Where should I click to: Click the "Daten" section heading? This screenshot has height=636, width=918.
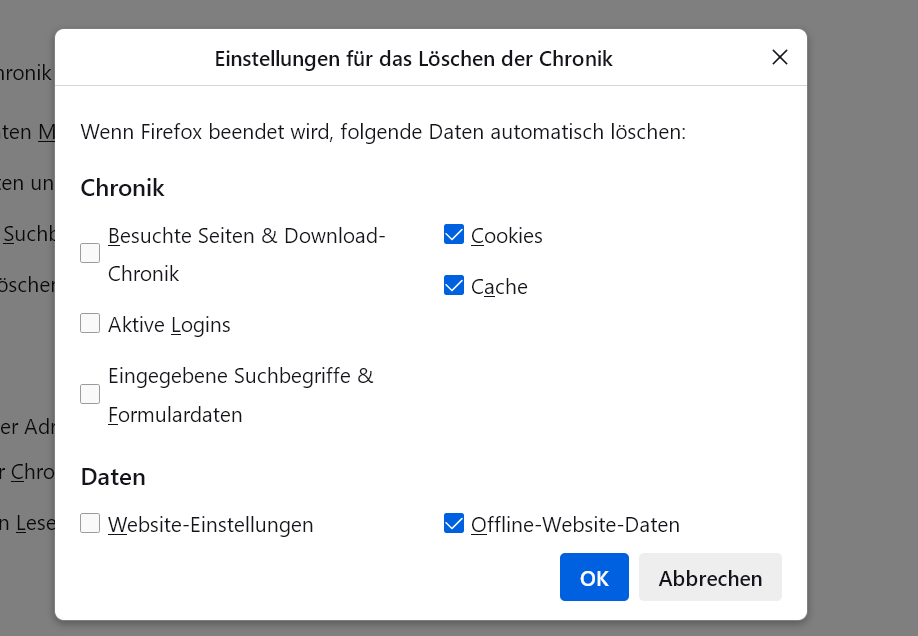[x=113, y=477]
